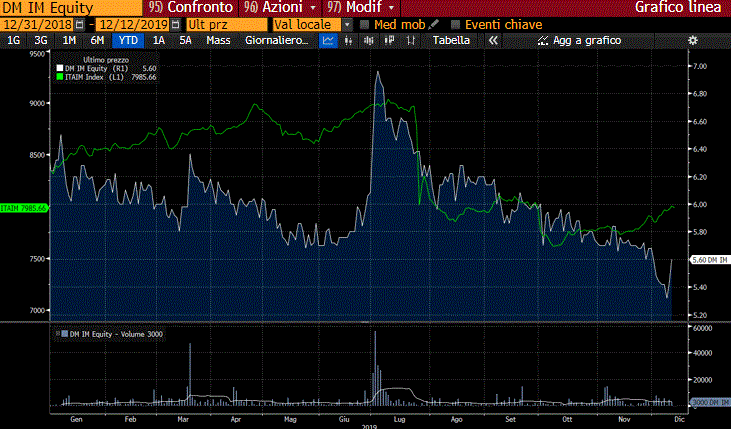731x429 pixels.
Task: Click the Agg a grafico chart icon
Action: click(x=543, y=40)
